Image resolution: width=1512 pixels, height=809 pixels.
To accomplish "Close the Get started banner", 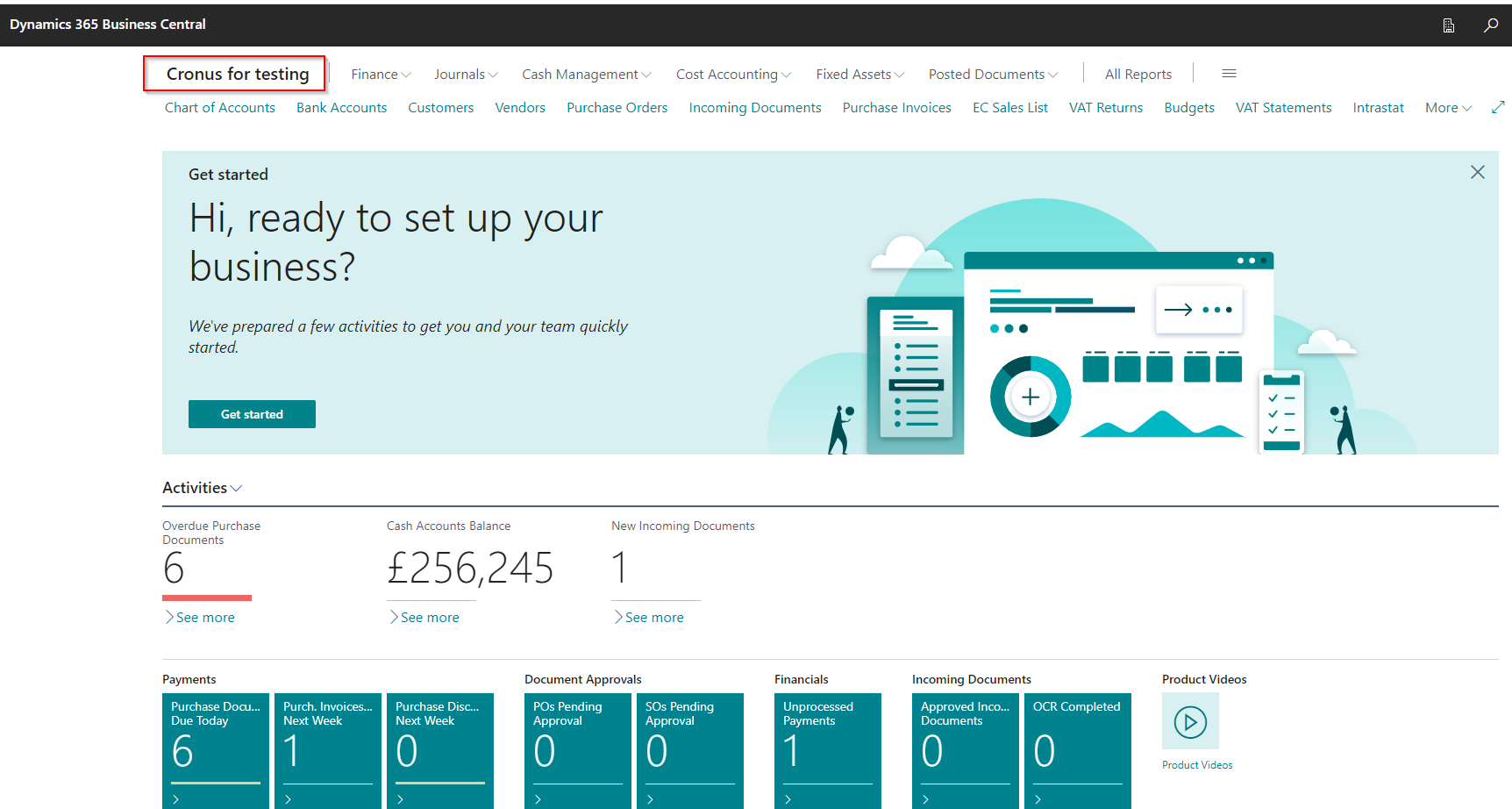I will point(1478,172).
